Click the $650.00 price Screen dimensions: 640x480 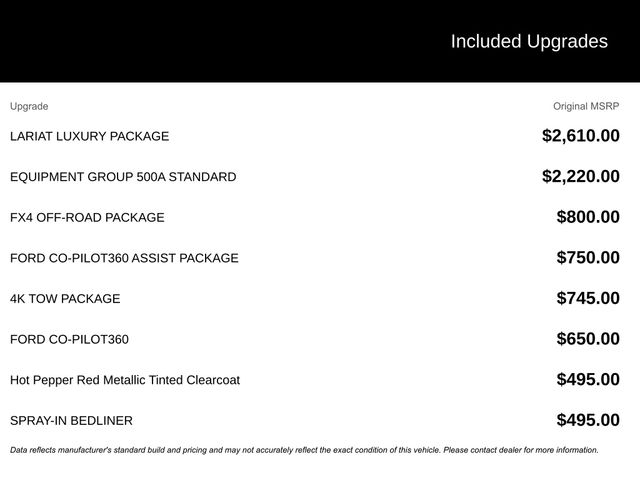tap(588, 339)
